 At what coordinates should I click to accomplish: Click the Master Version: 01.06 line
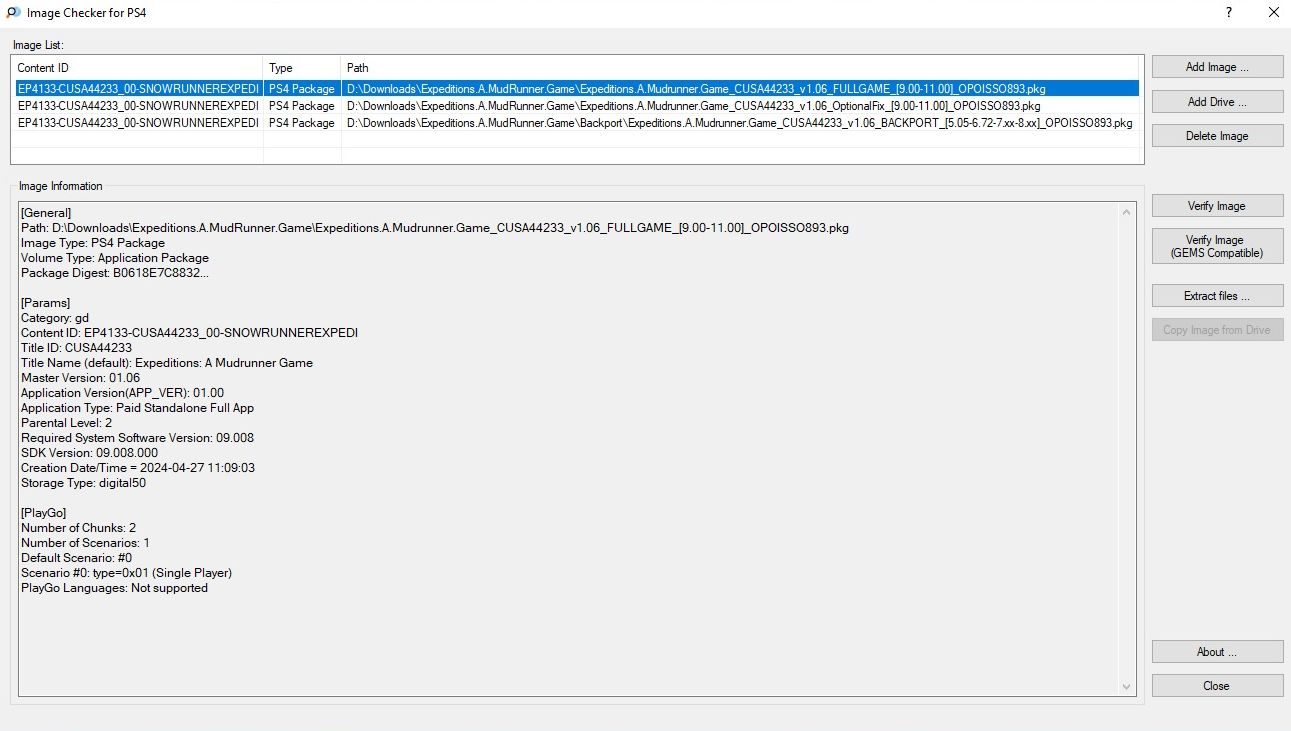[81, 378]
